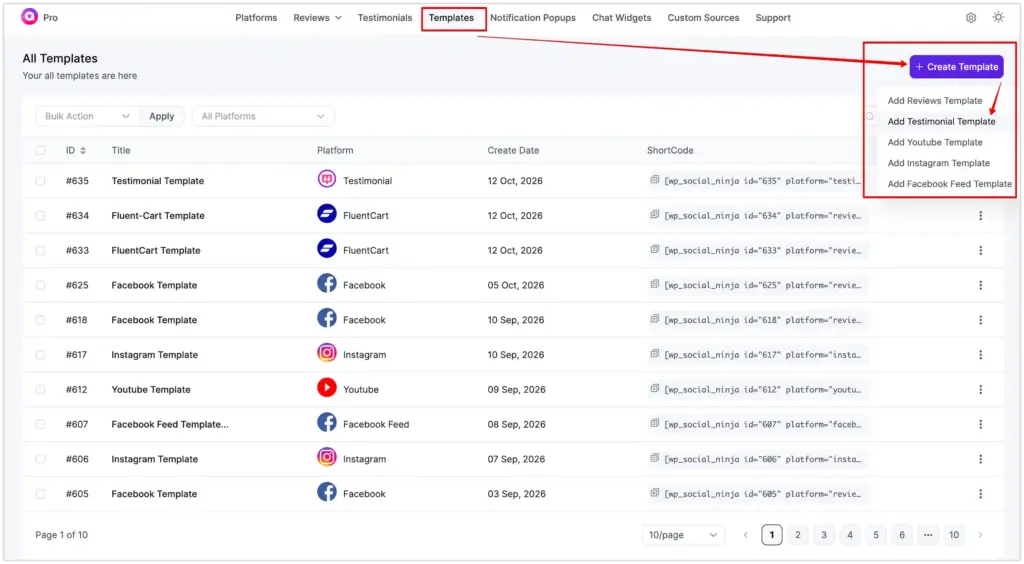
Task: Select checkbox for row #625
Action: (40, 285)
